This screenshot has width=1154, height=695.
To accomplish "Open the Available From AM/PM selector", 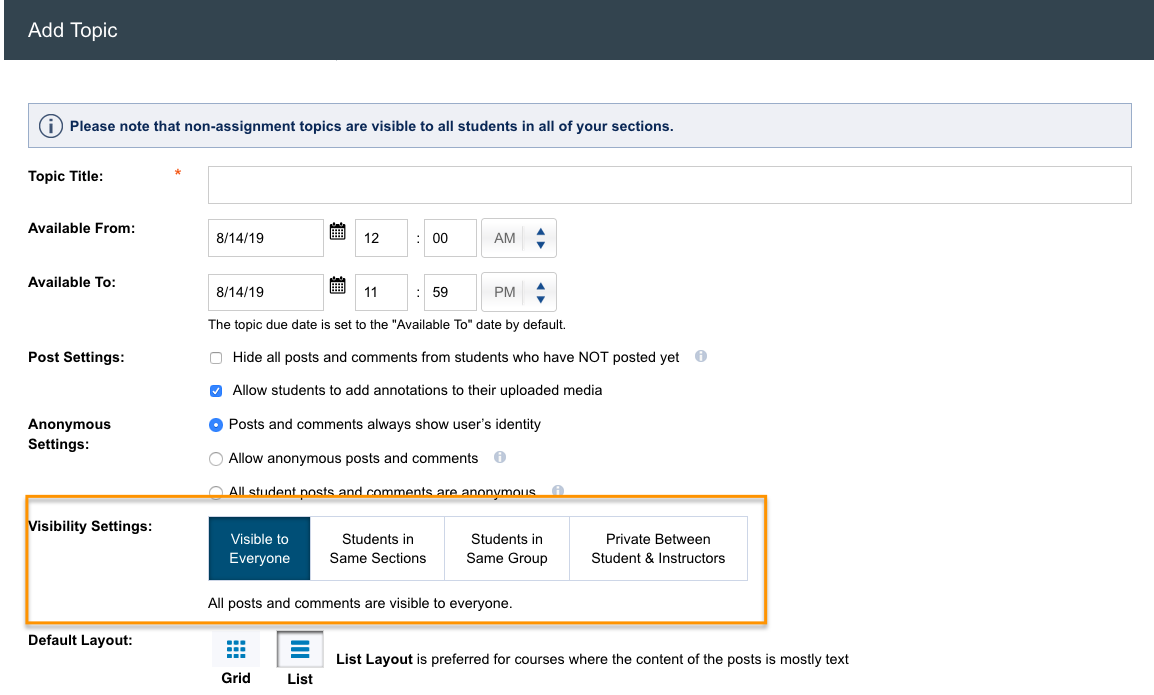I will [519, 238].
